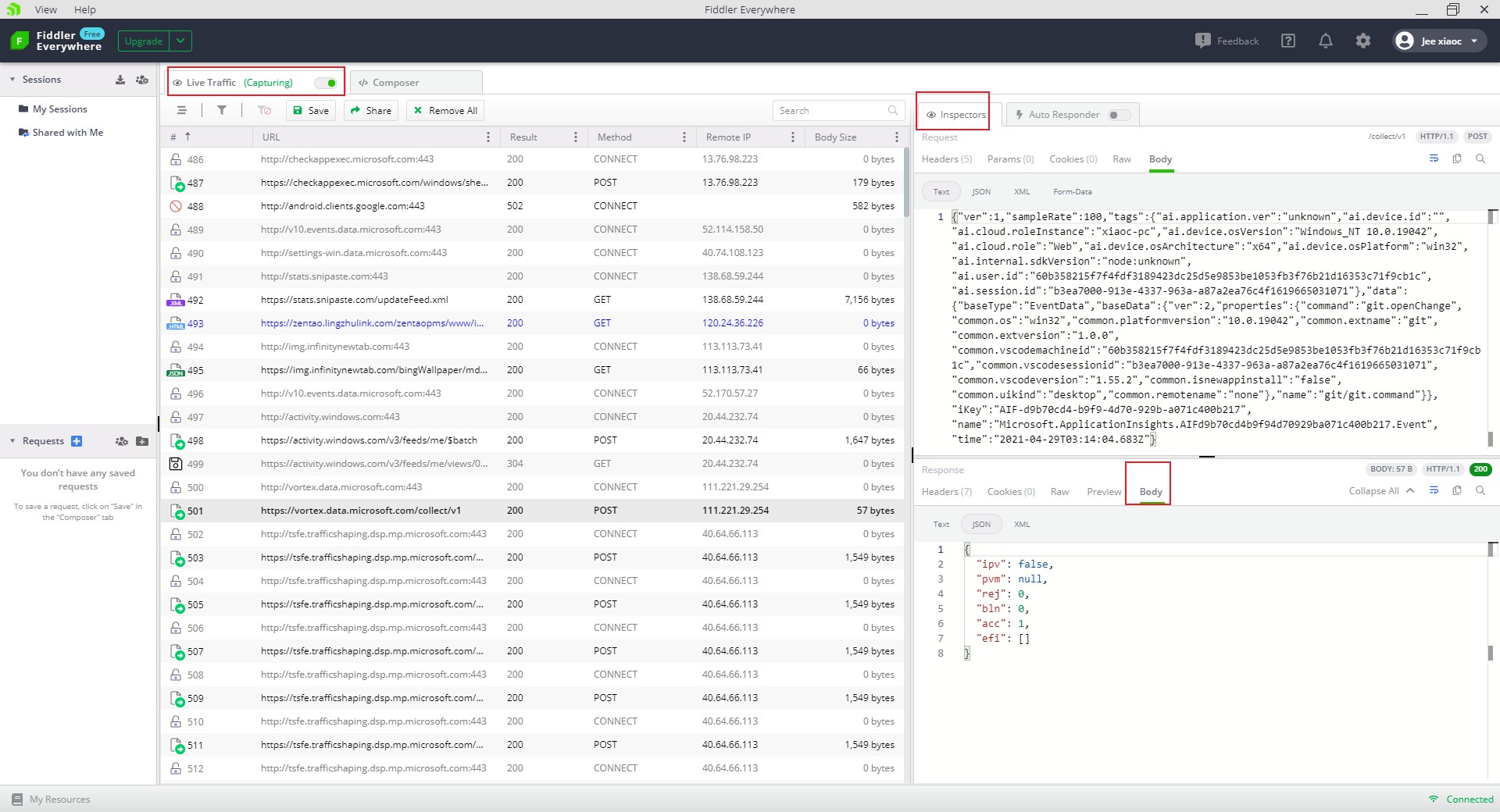This screenshot has width=1500, height=812.
Task: Select session 493 zentao row
Action: 533,323
